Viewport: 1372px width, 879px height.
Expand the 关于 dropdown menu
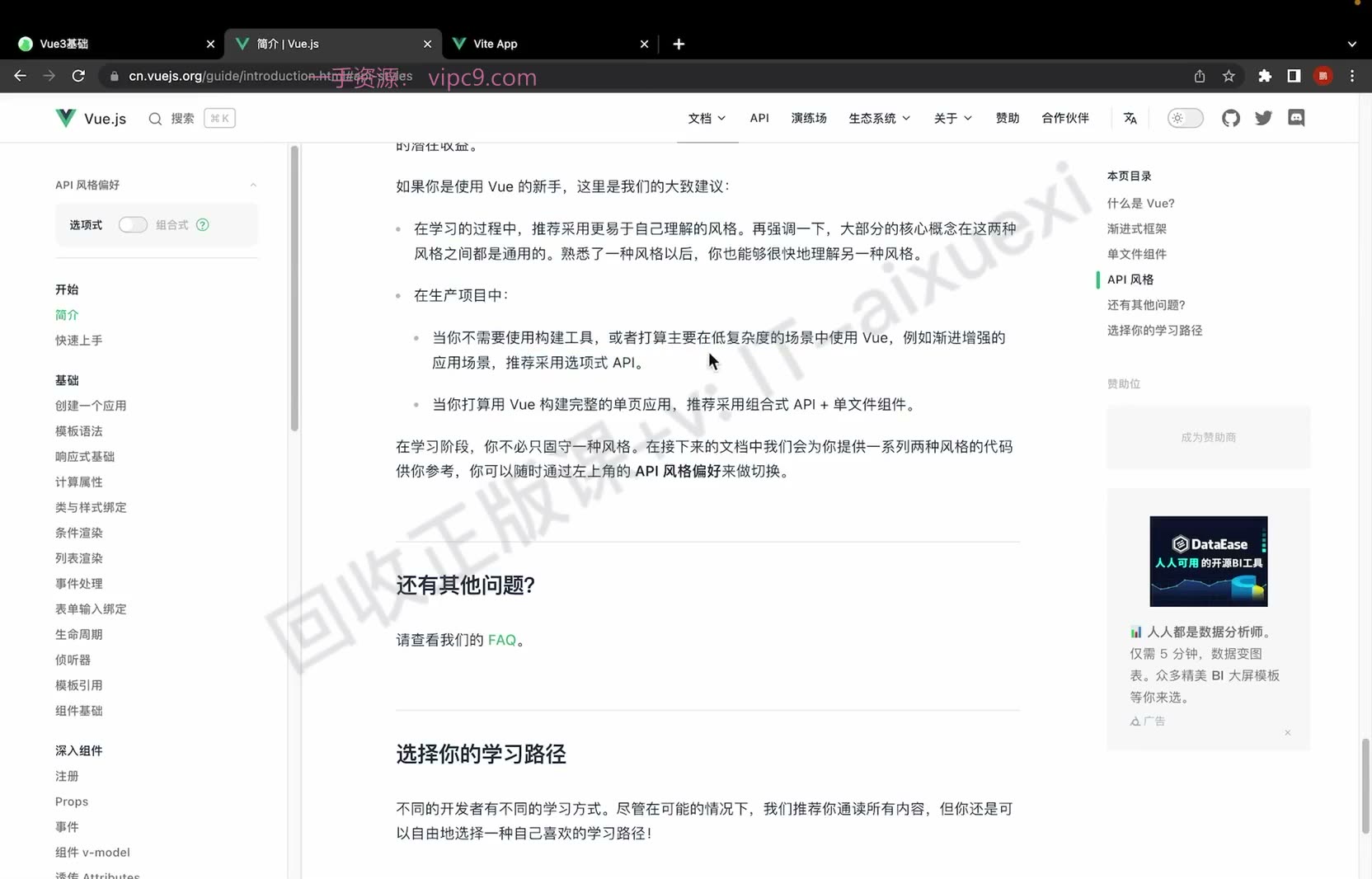point(953,118)
